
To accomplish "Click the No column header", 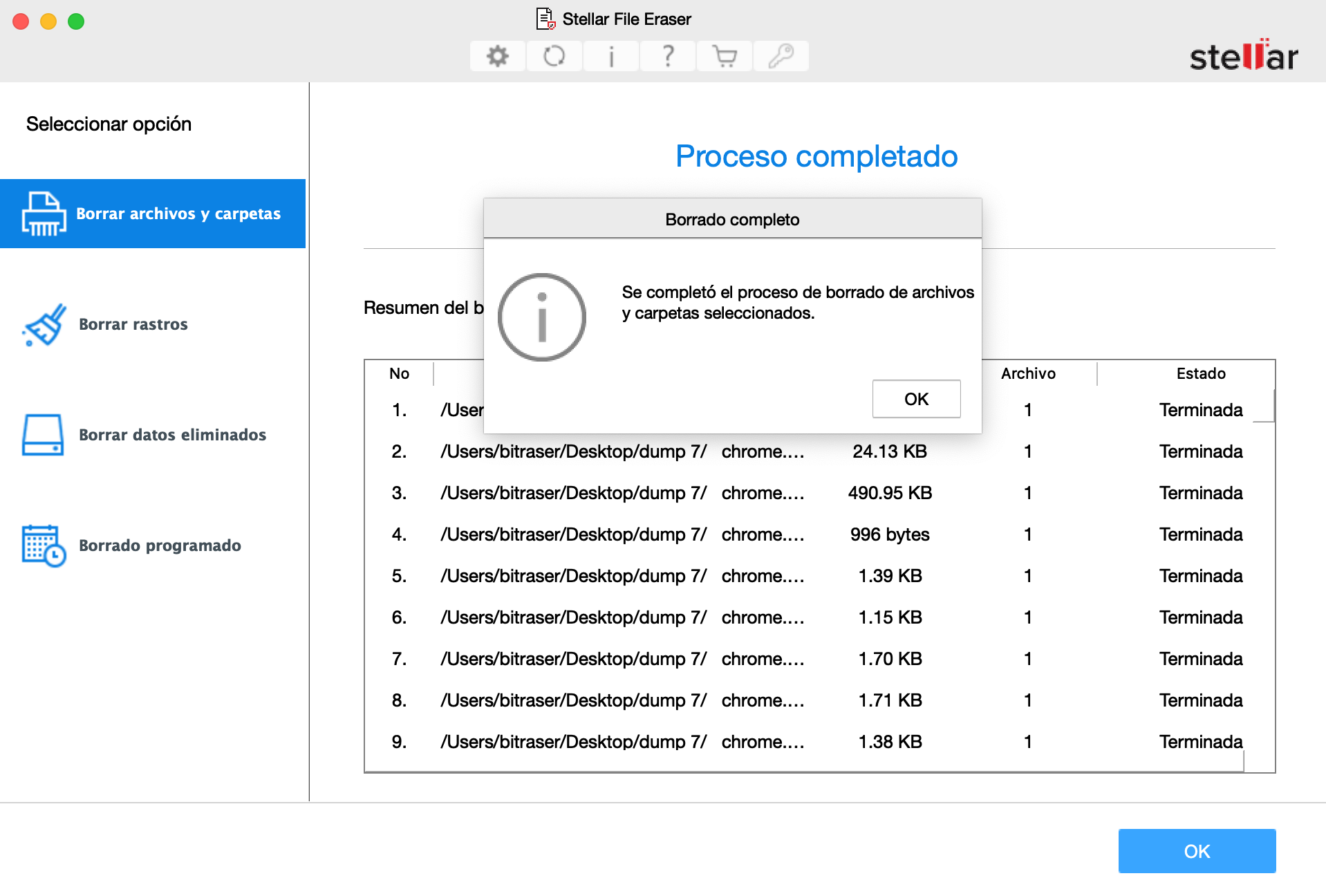I will click(x=399, y=373).
